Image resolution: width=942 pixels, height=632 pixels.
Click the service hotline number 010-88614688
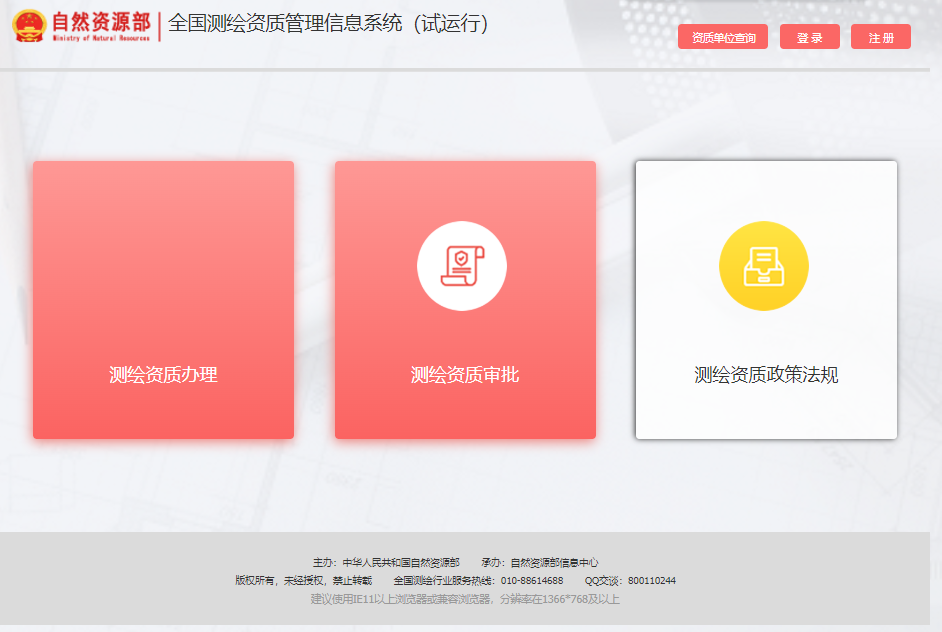tap(532, 581)
